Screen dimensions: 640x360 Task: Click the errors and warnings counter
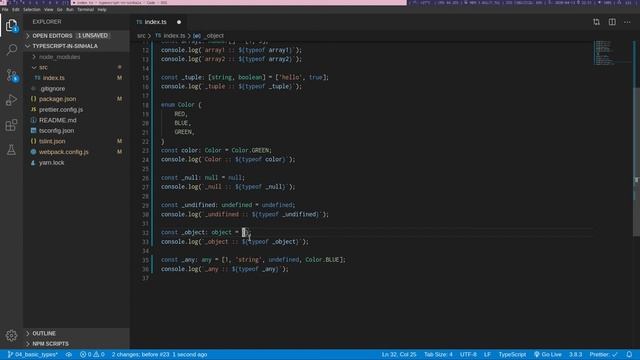92,354
